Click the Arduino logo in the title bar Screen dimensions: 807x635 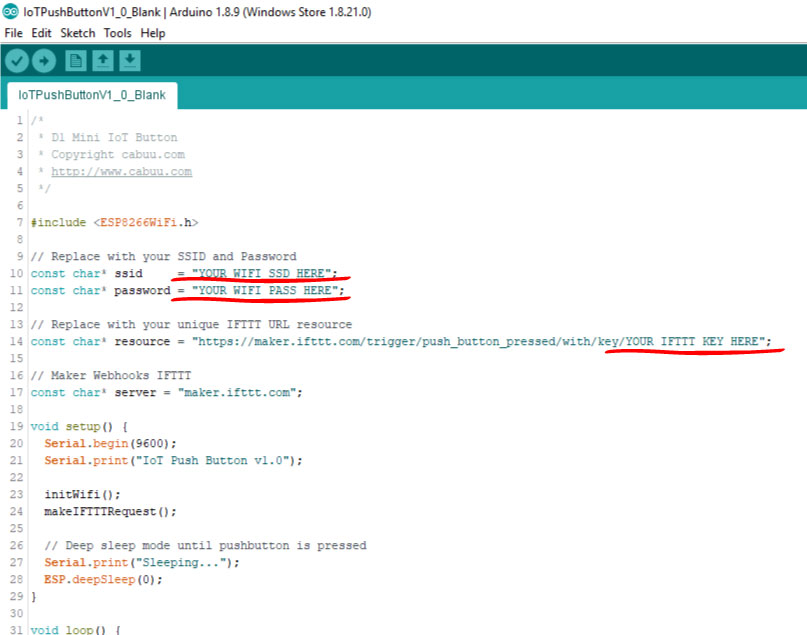pyautogui.click(x=12, y=11)
